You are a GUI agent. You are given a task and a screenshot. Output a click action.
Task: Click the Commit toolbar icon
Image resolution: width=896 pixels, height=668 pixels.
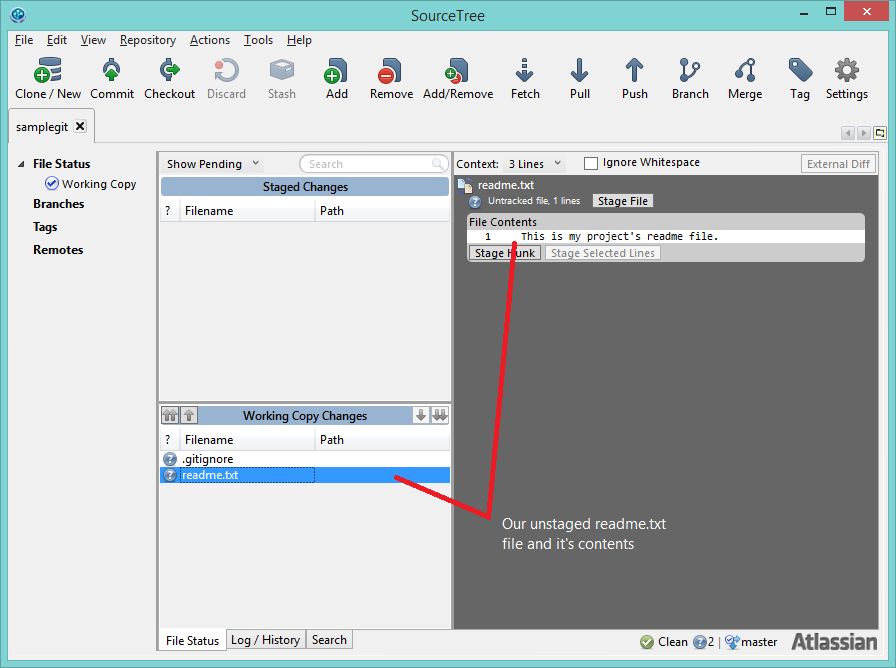click(x=111, y=79)
